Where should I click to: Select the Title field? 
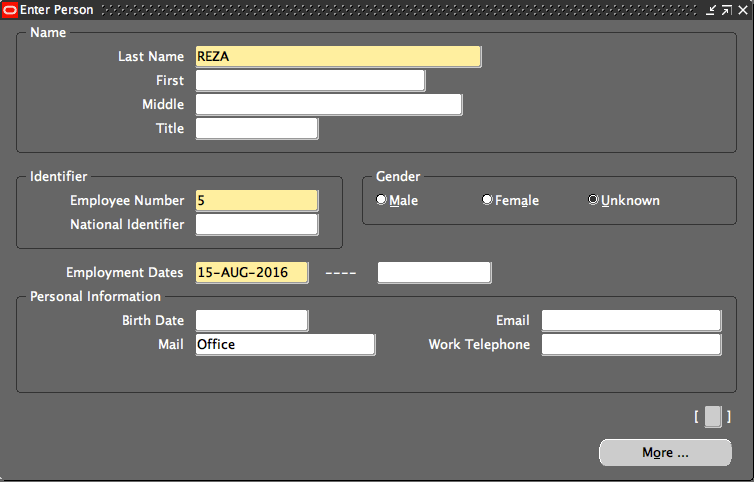256,129
